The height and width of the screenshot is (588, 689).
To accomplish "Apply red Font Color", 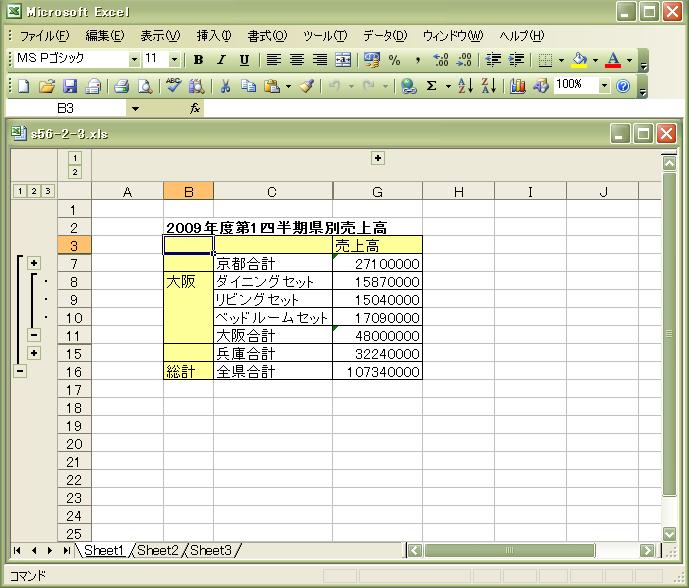I will (613, 60).
